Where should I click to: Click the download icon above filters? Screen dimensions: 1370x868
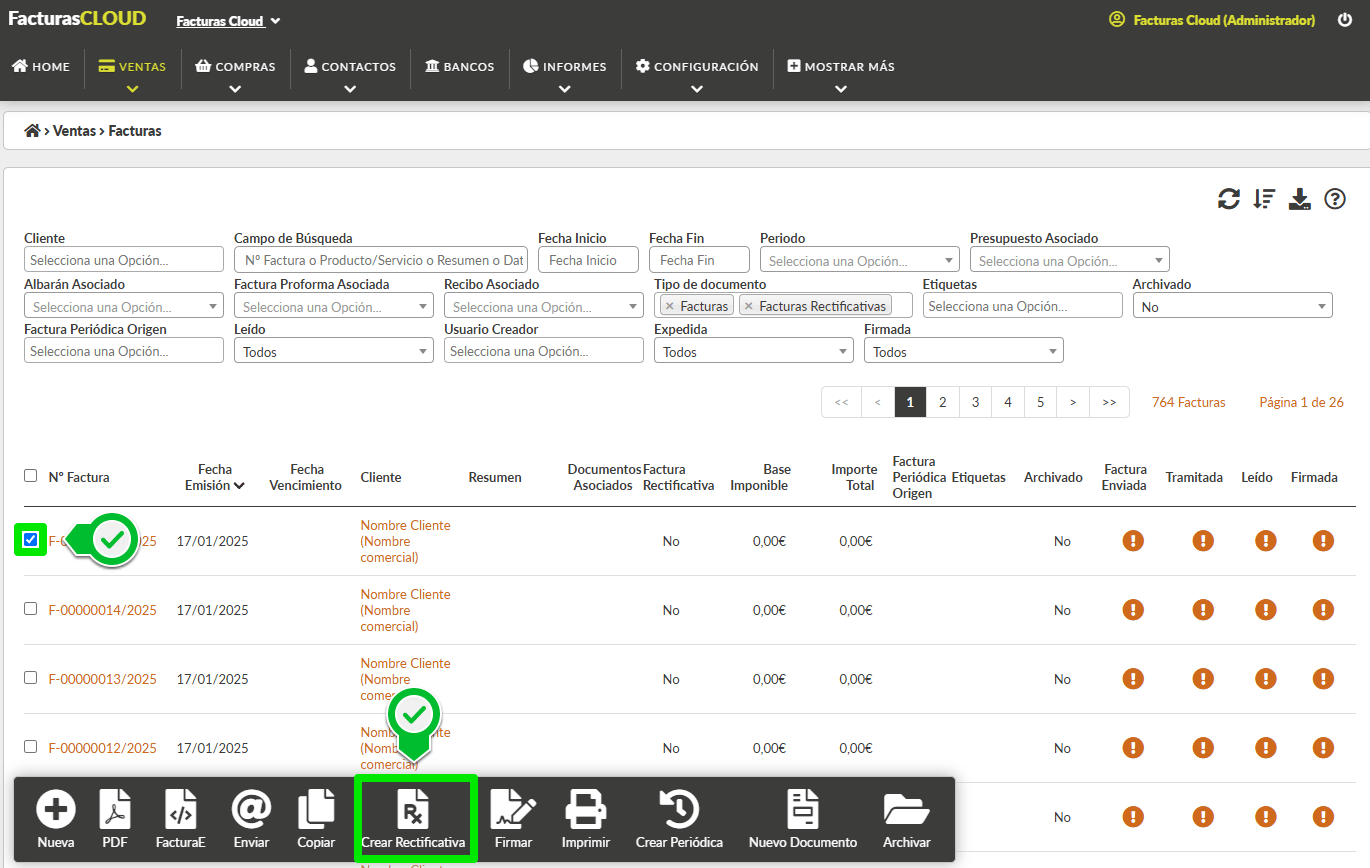(1299, 199)
